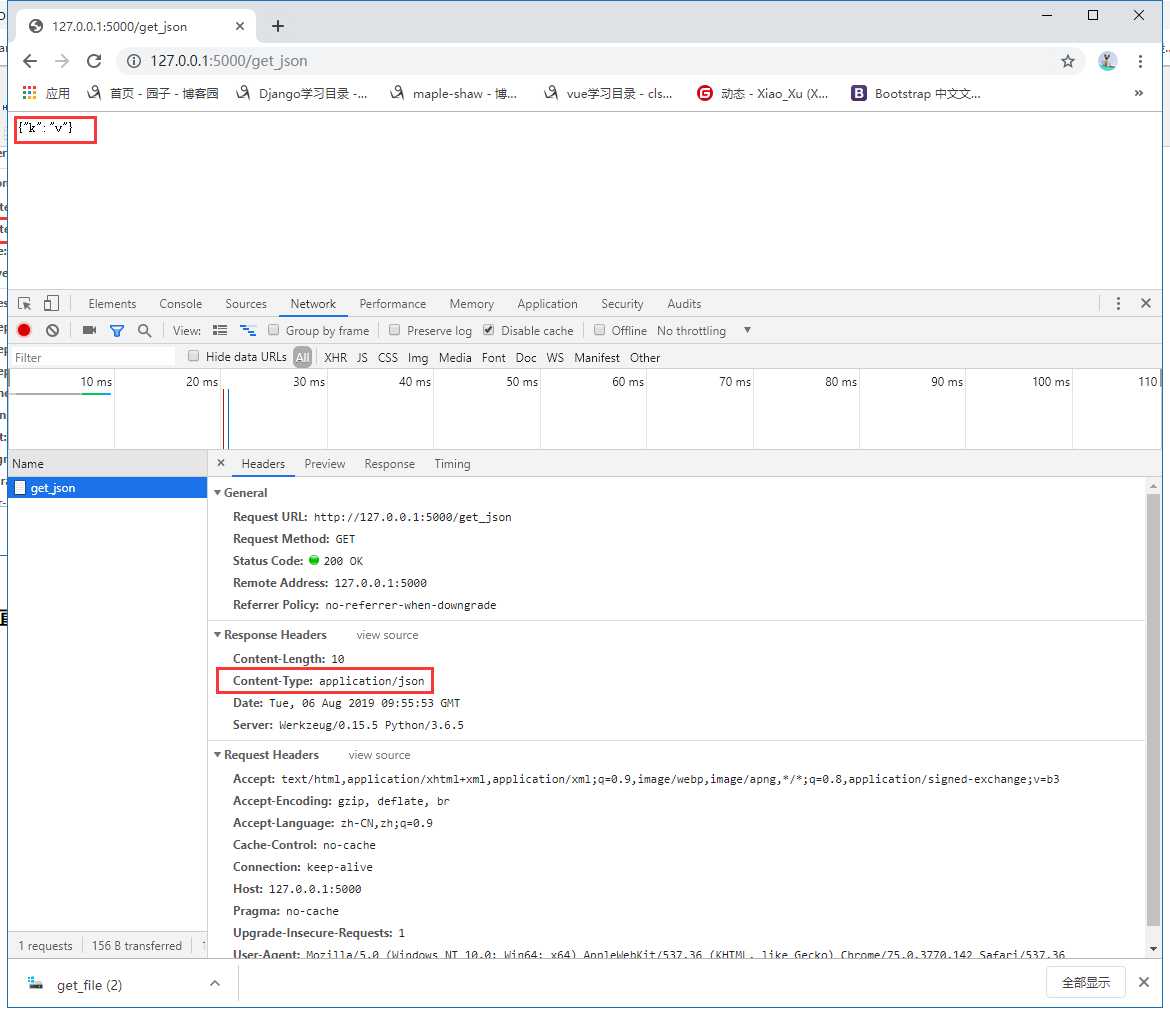Click the headers pane scrollbar

click(x=1154, y=709)
